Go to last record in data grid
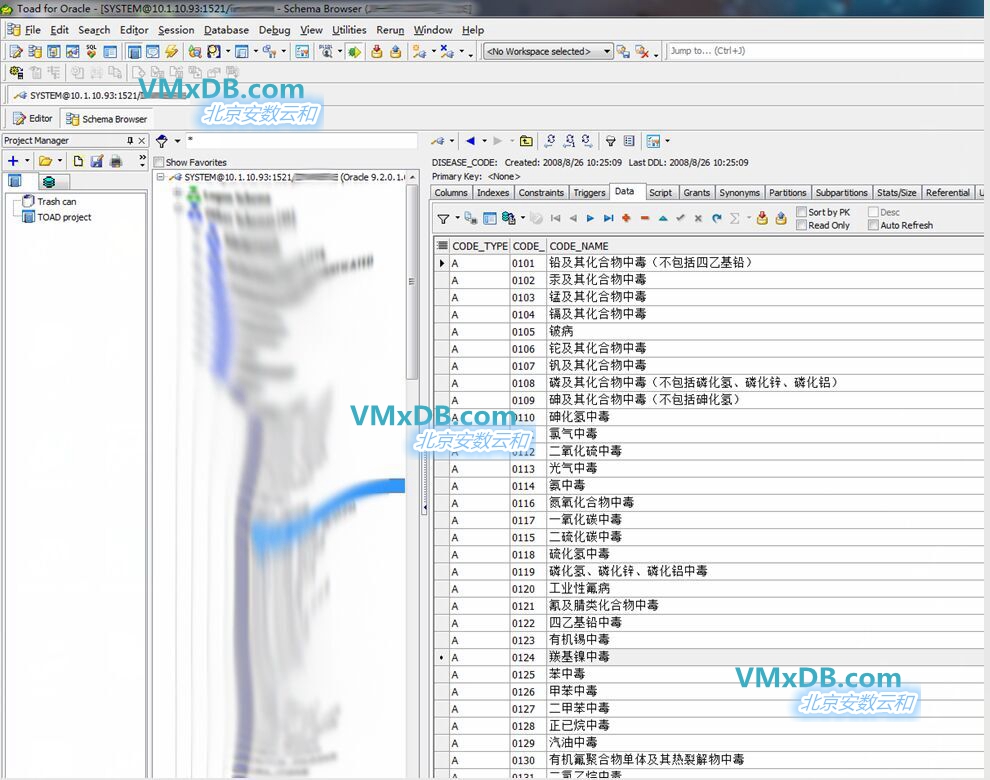990x780 pixels. pyautogui.click(x=608, y=219)
